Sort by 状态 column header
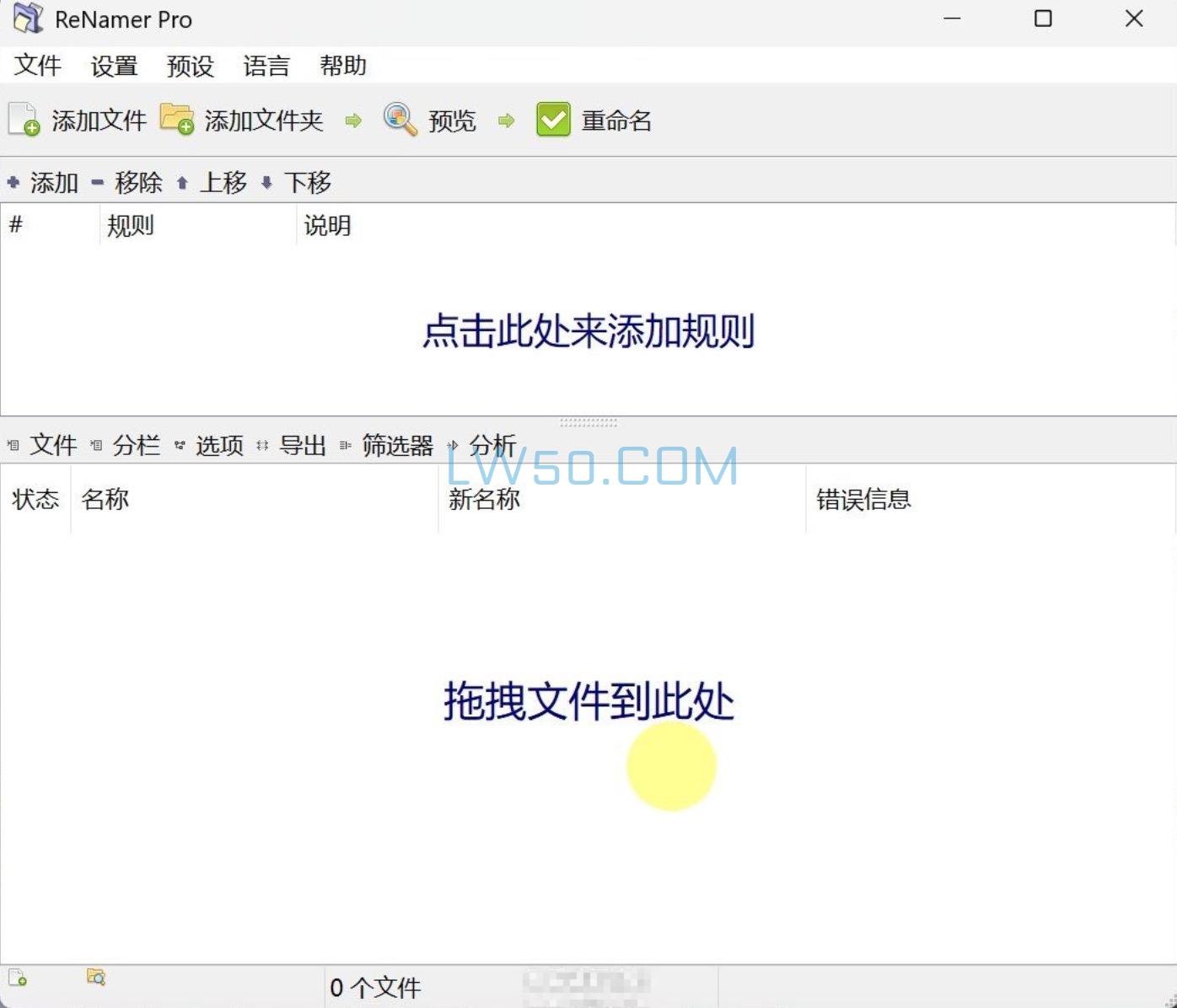This screenshot has height=1008, width=1177. 35,499
